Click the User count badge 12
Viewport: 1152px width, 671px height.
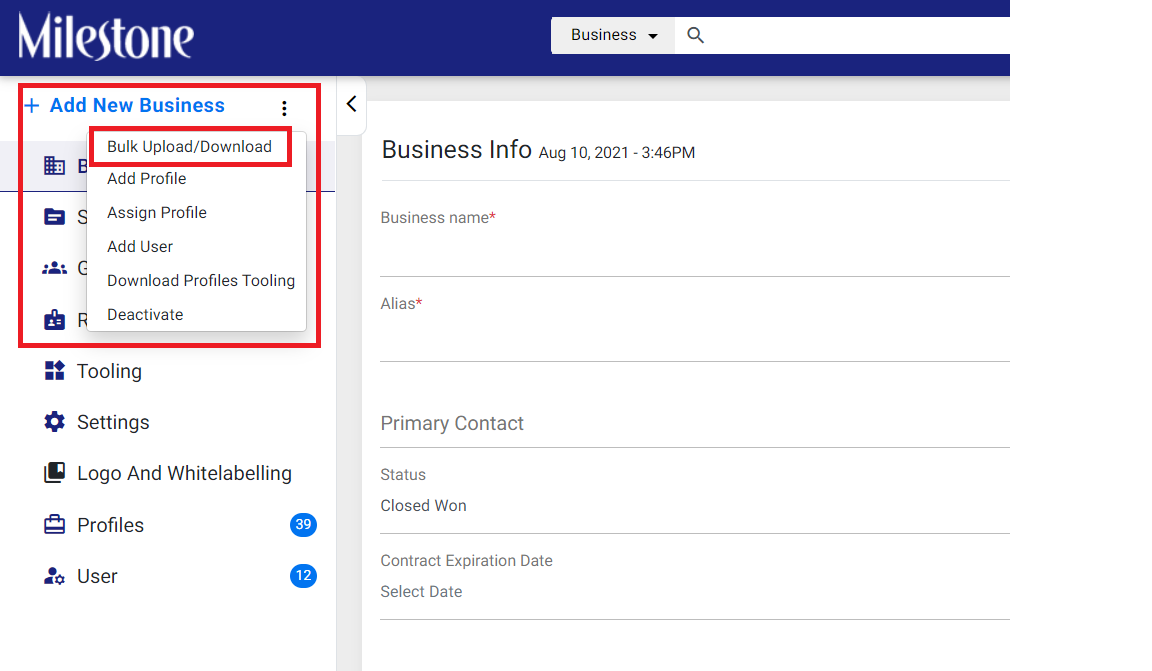click(303, 575)
